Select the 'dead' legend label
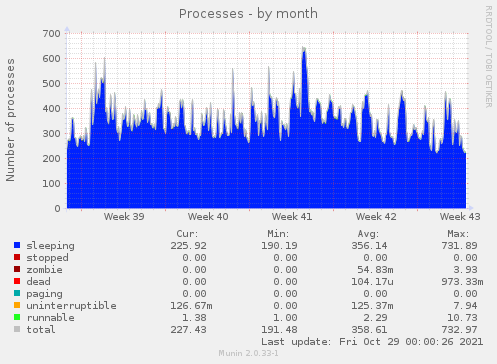 click(38, 282)
